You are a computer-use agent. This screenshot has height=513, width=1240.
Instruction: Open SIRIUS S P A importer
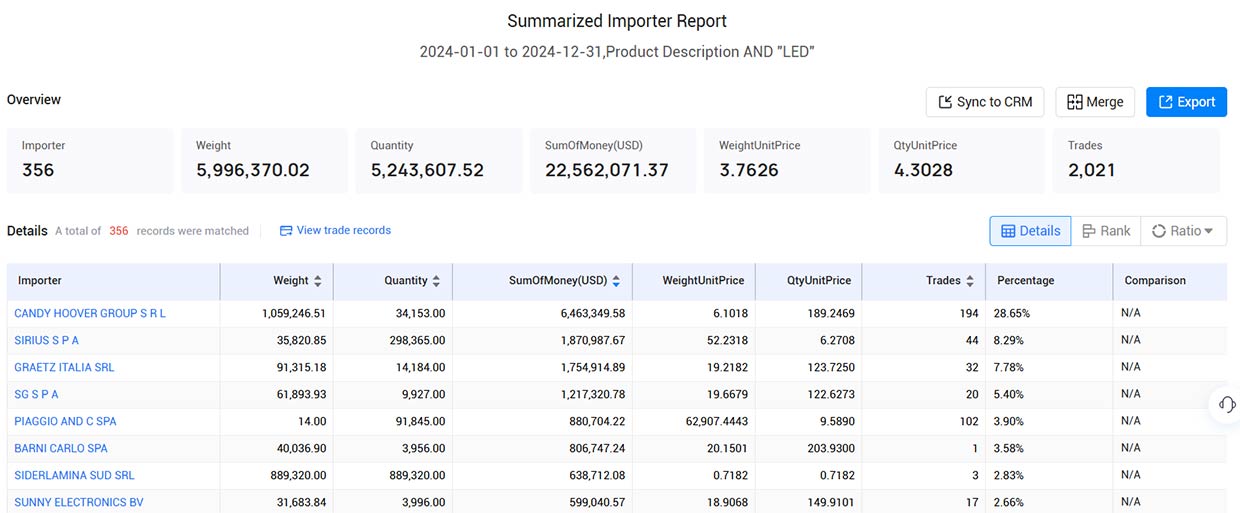click(x=46, y=340)
